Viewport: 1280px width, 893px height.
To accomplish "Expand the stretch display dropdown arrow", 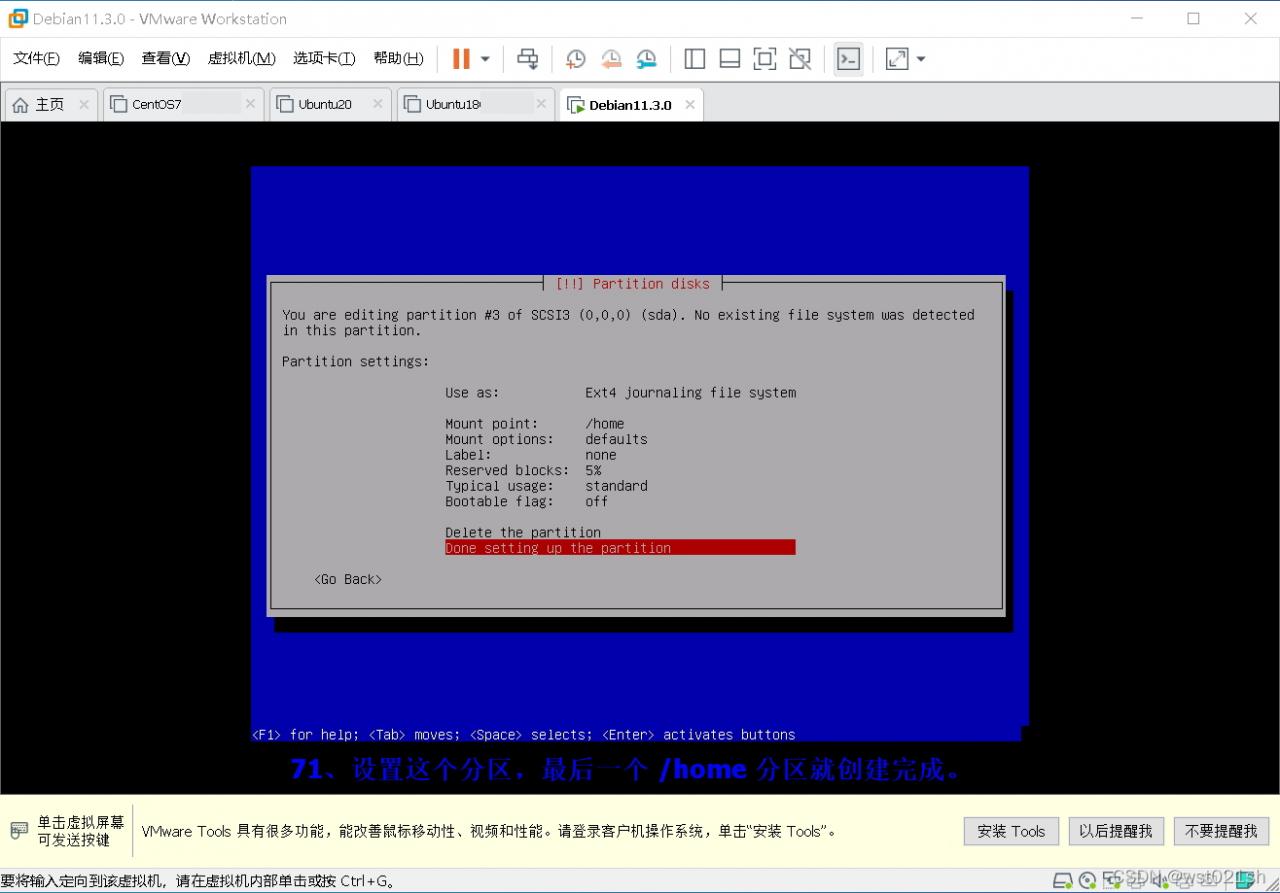I will pos(921,59).
